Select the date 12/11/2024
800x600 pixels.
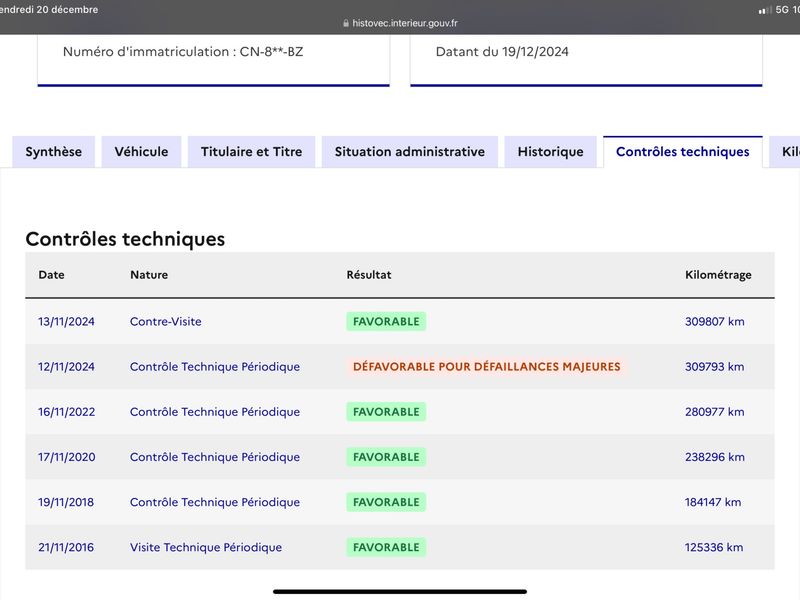pos(66,366)
